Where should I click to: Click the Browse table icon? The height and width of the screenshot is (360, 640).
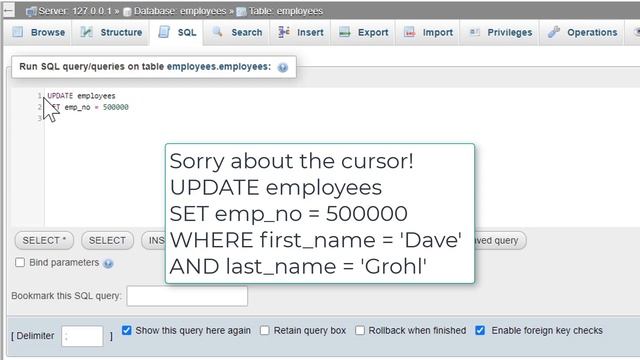(x=18, y=32)
